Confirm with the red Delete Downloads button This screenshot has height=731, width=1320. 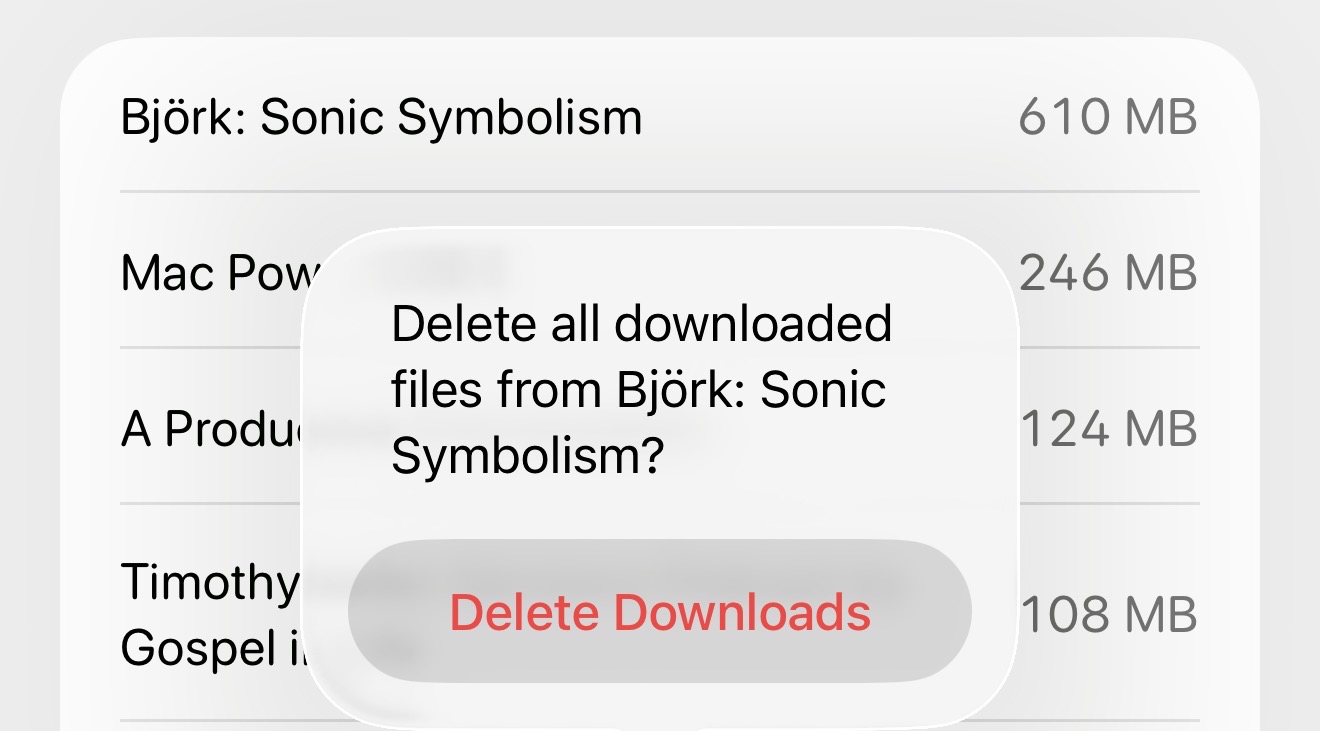click(x=660, y=612)
